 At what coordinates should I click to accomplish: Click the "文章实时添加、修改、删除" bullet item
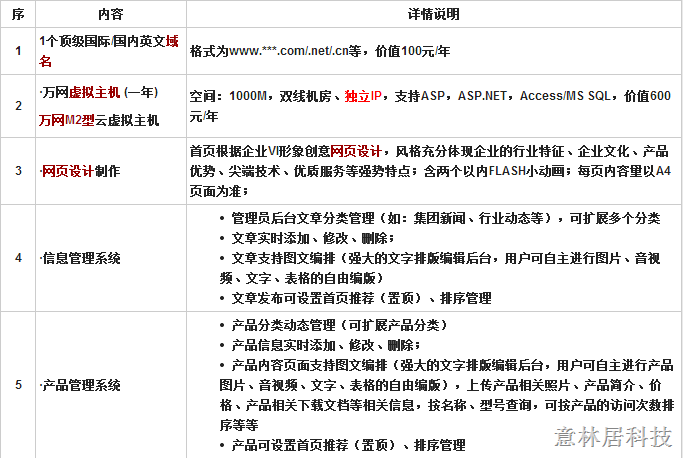[x=312, y=238]
